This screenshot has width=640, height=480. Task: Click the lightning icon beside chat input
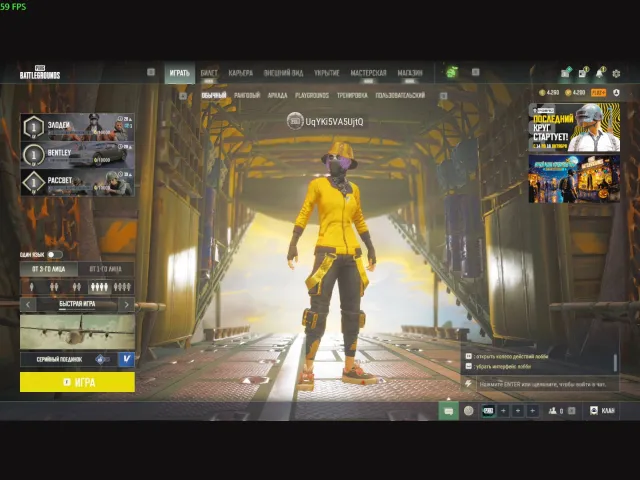(x=468, y=384)
